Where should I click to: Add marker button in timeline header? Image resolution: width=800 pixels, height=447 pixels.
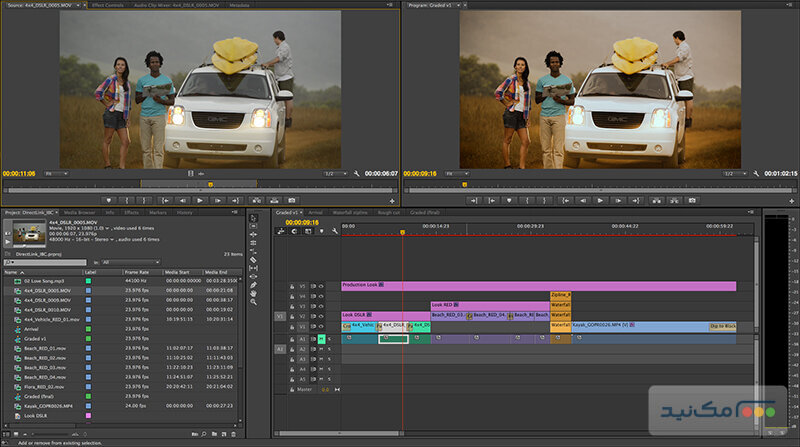[321, 231]
